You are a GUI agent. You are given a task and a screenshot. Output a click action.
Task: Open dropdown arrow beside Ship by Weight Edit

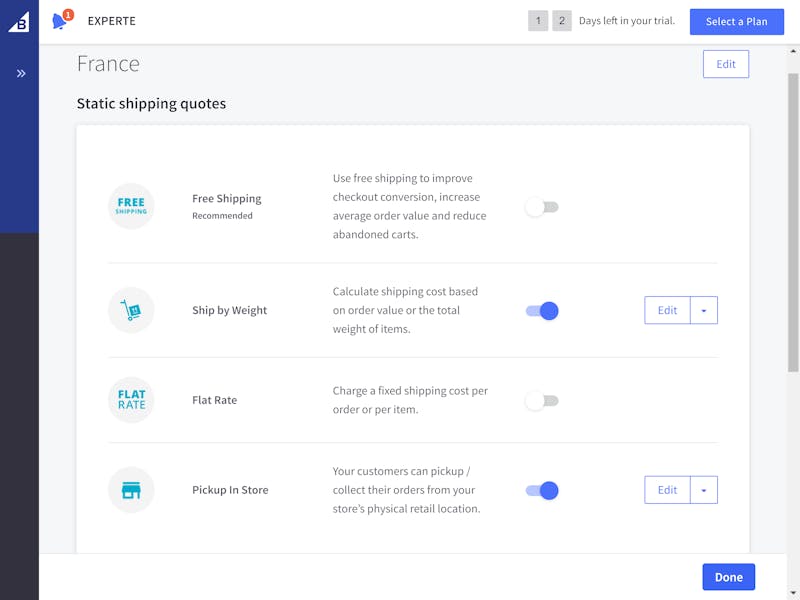click(704, 310)
